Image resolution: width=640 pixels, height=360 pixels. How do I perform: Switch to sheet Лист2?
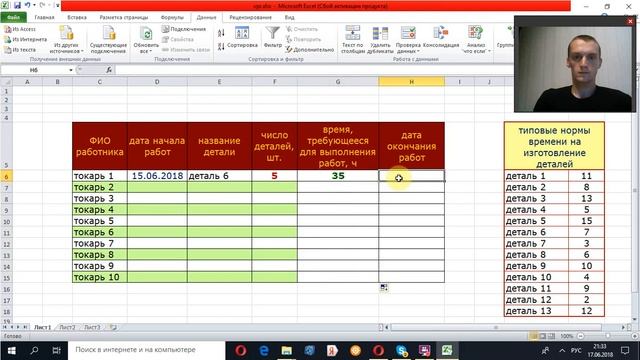pos(67,327)
